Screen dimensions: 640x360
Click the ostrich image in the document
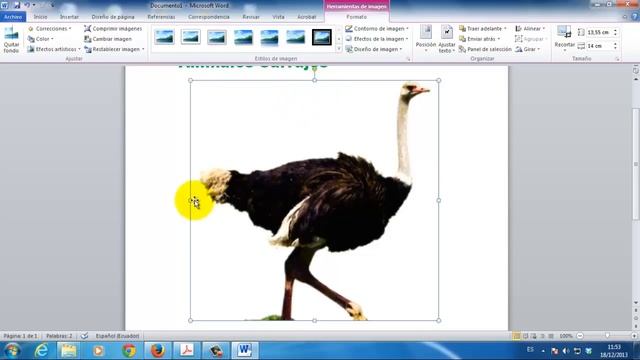314,200
